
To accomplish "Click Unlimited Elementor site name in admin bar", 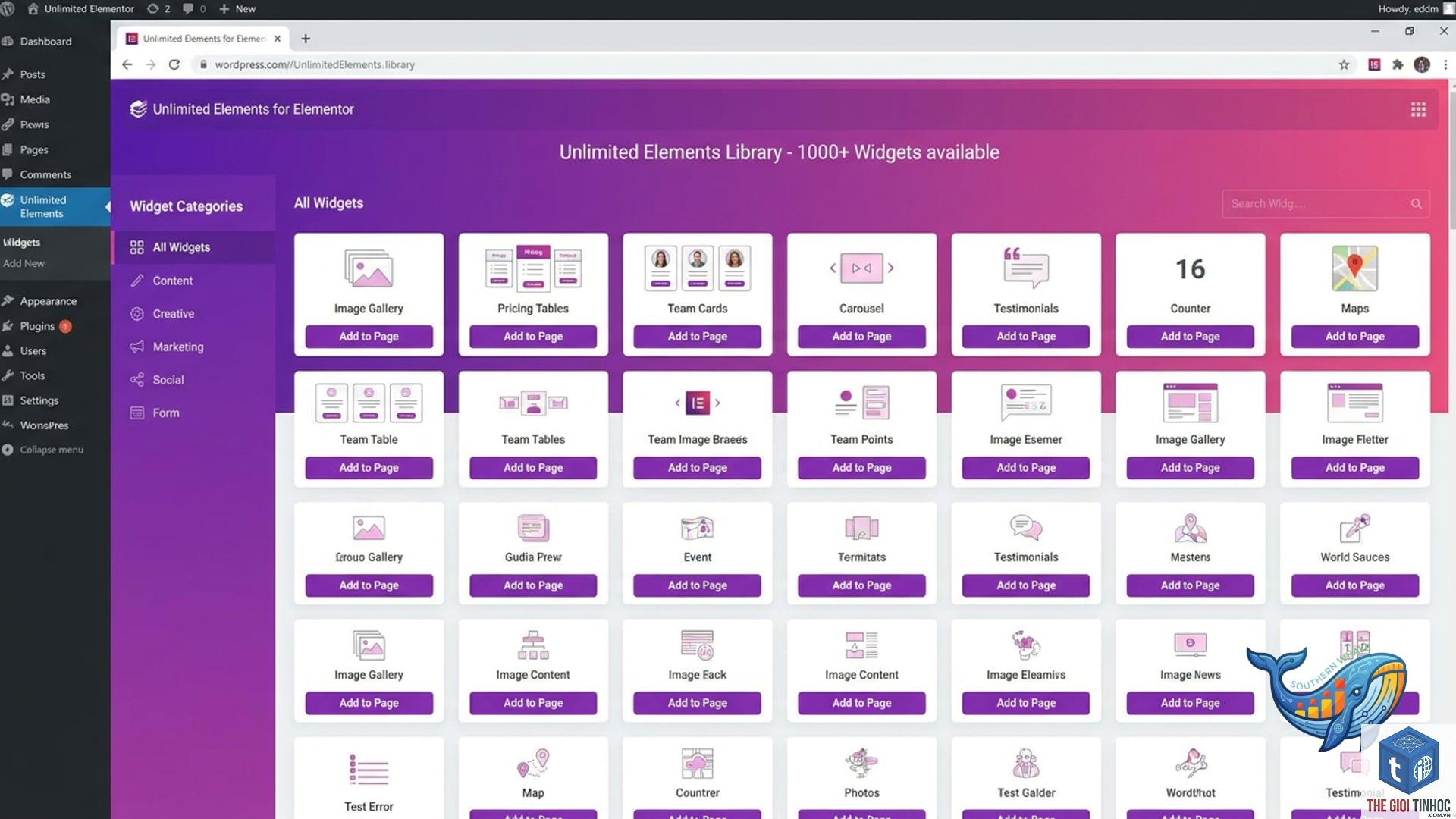I will pyautogui.click(x=80, y=9).
